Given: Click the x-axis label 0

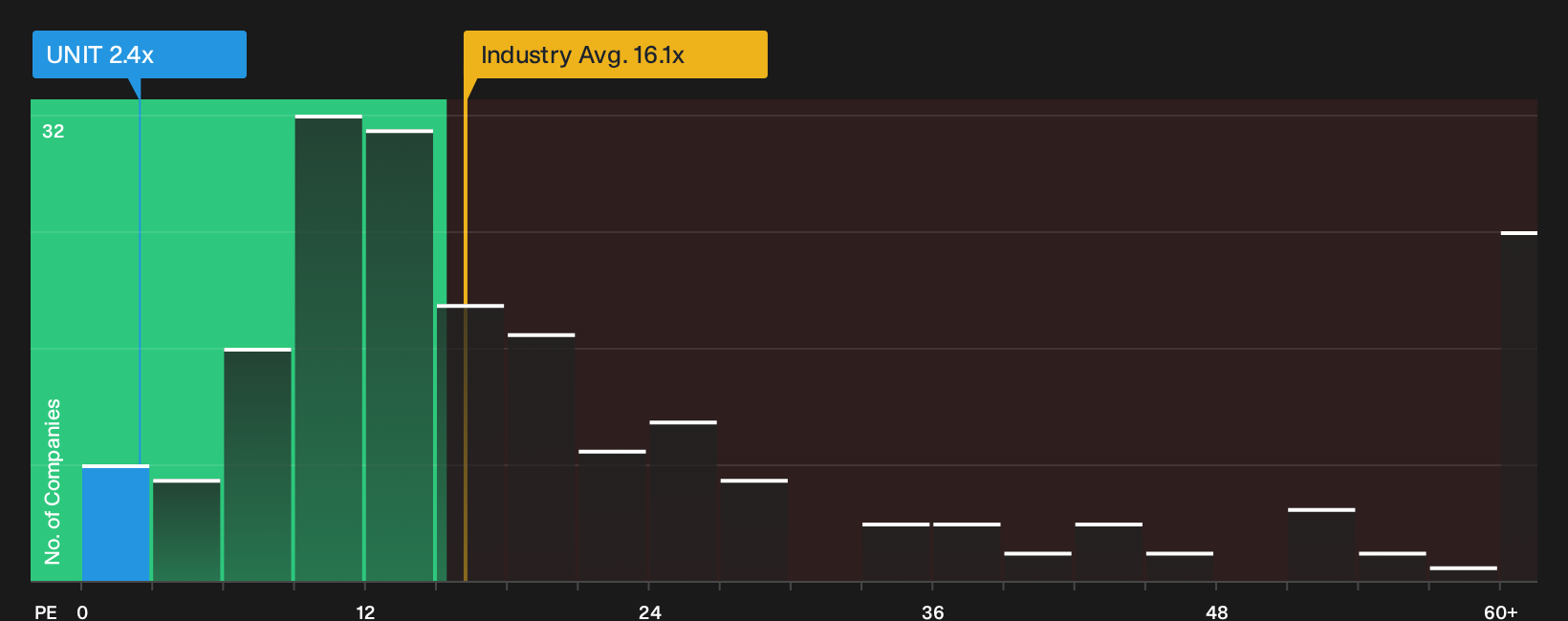Looking at the screenshot, I should tap(82, 611).
